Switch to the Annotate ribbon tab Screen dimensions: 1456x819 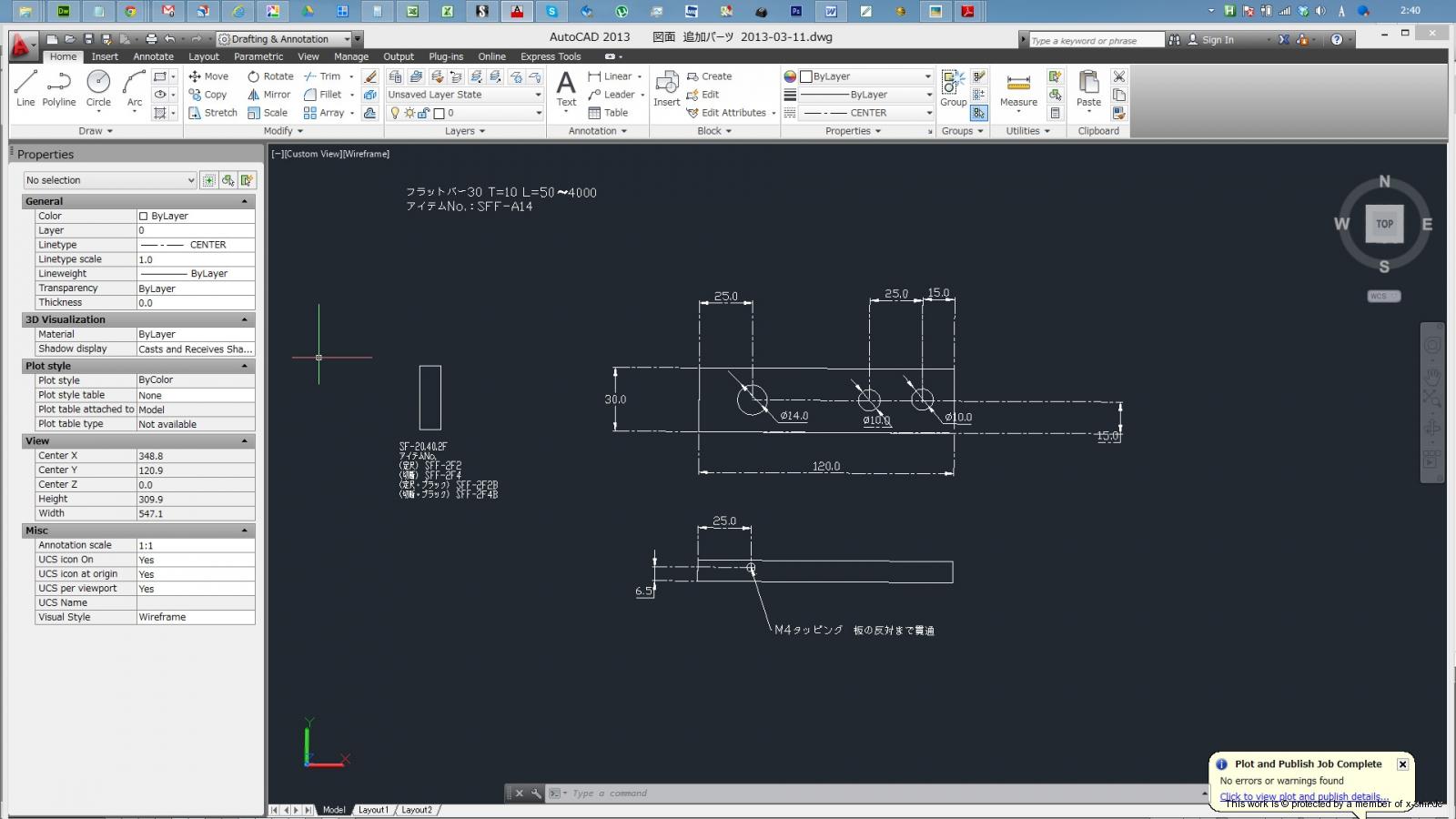[153, 56]
